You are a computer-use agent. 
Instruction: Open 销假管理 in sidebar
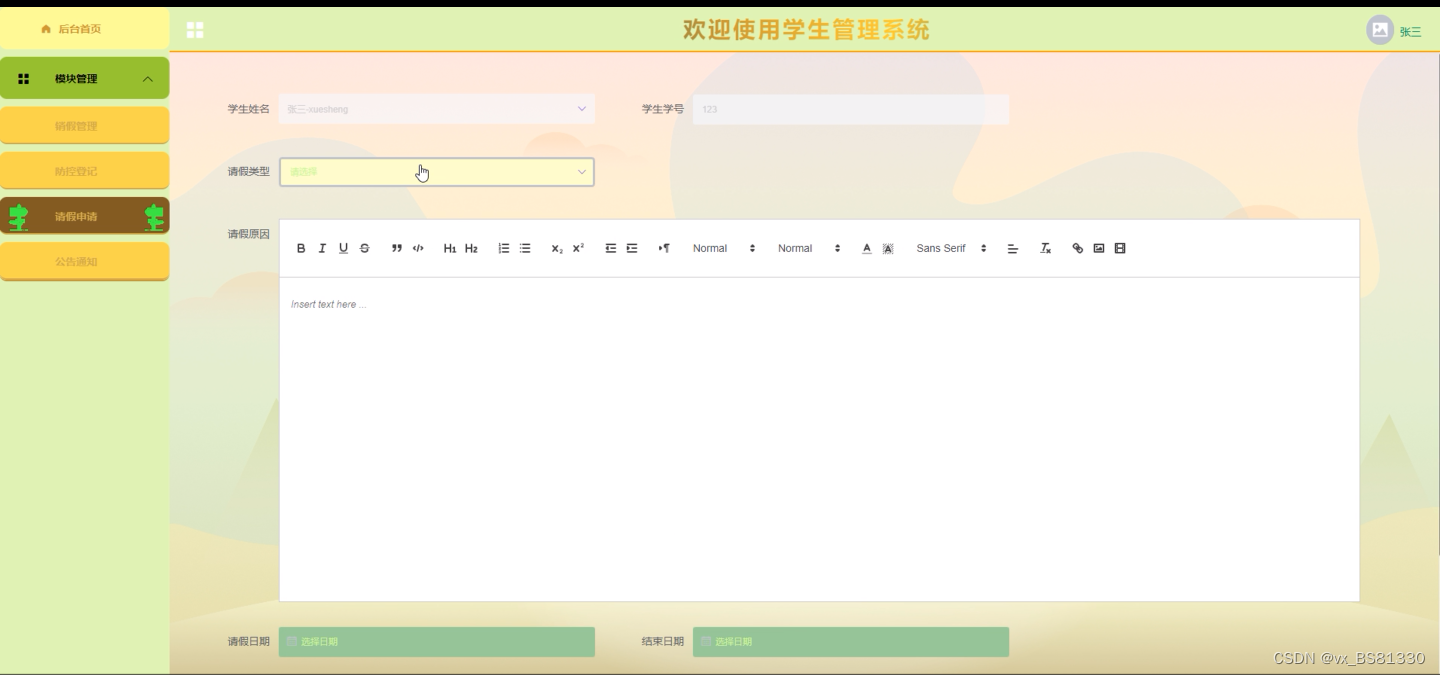pyautogui.click(x=84, y=126)
